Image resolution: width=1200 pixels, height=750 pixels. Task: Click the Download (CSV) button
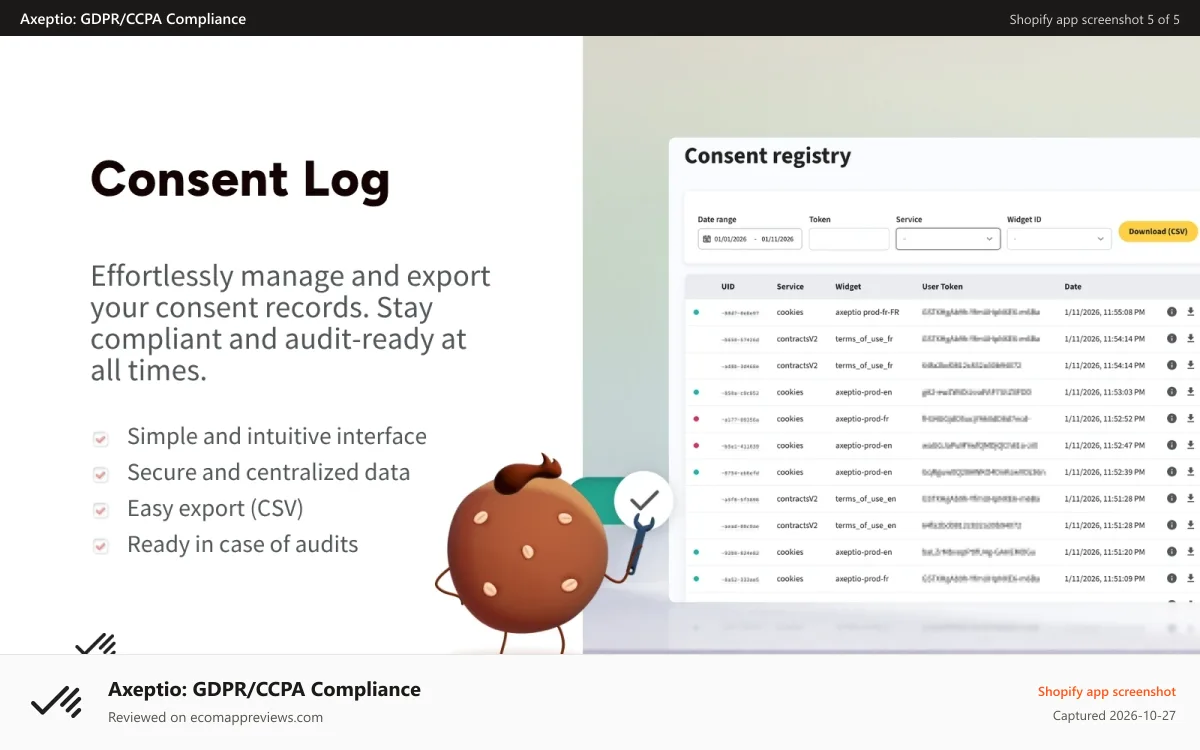tap(1158, 231)
